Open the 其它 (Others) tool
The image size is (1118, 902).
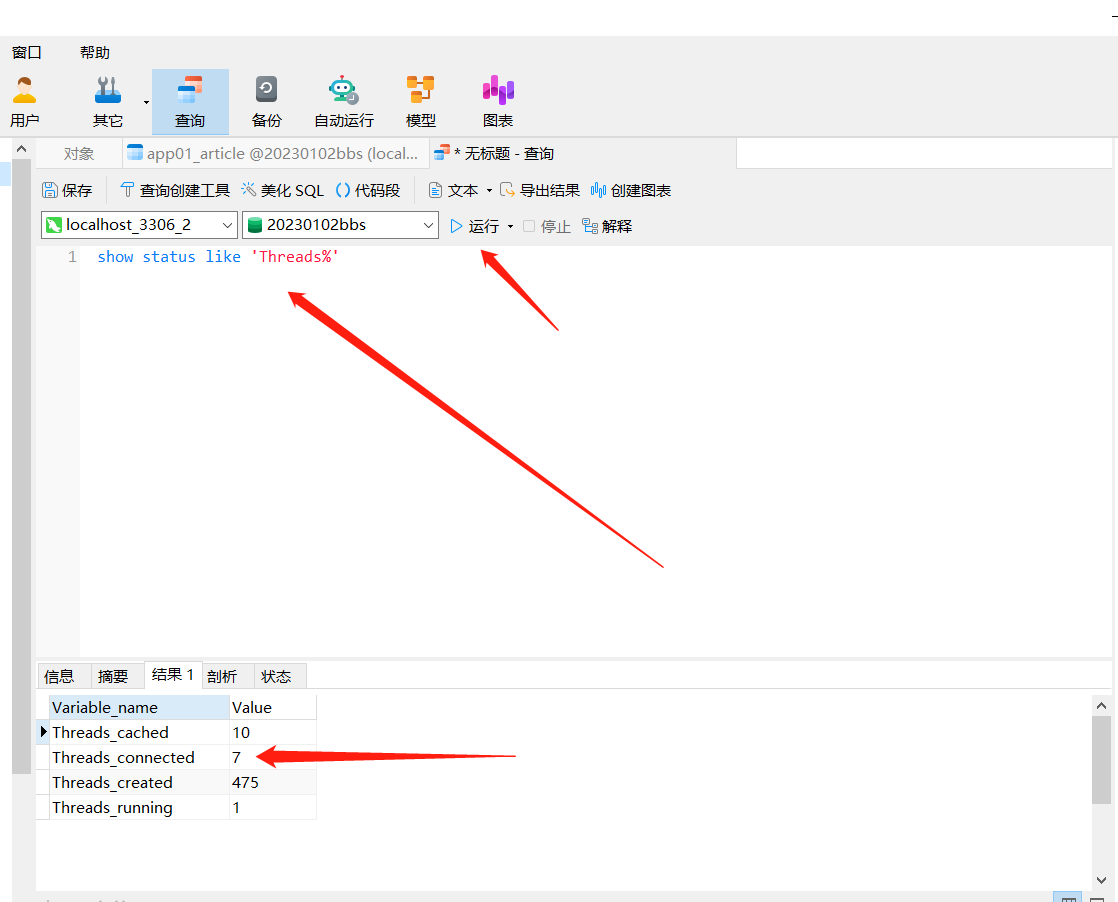tap(108, 101)
